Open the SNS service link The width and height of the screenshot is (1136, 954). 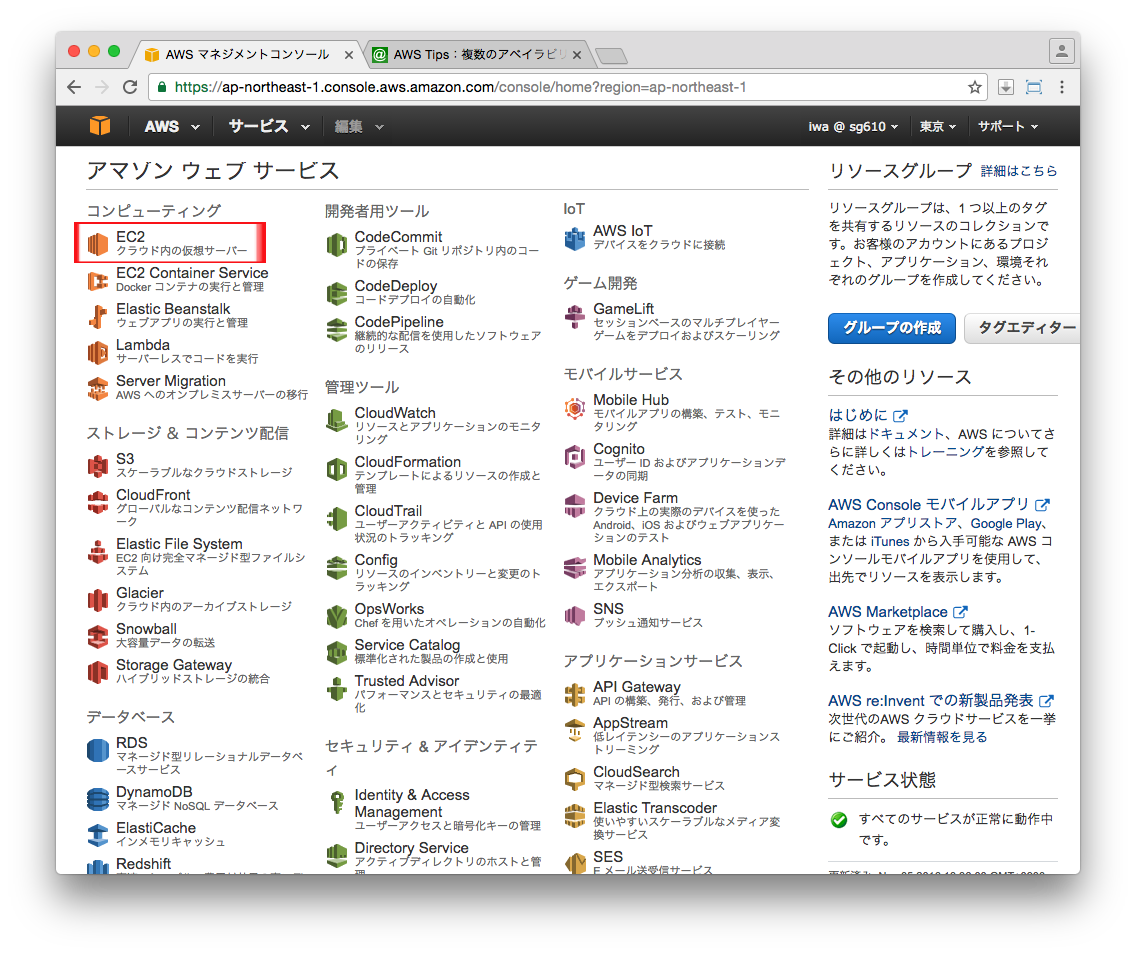(608, 609)
